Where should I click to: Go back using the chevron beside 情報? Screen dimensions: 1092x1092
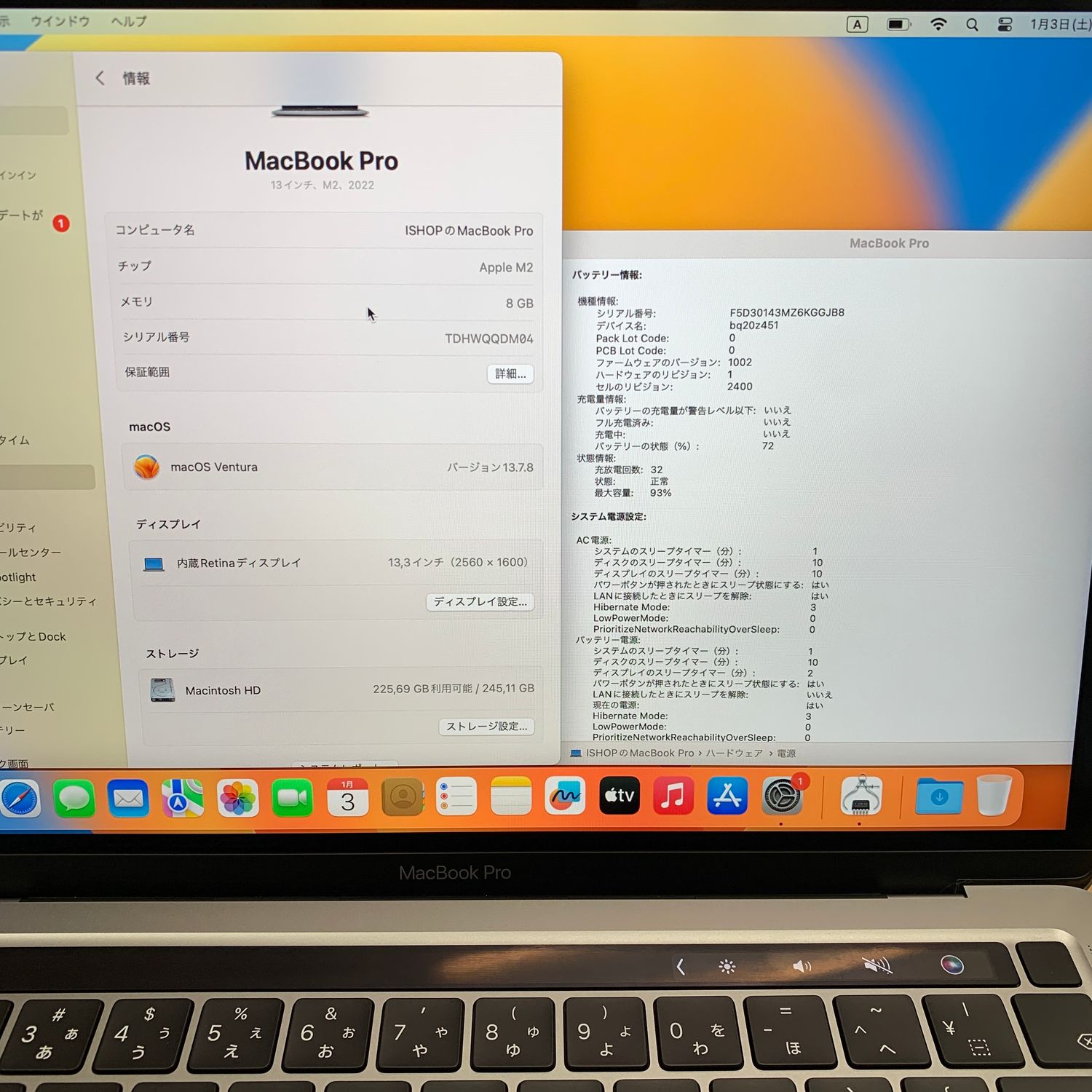pyautogui.click(x=100, y=78)
